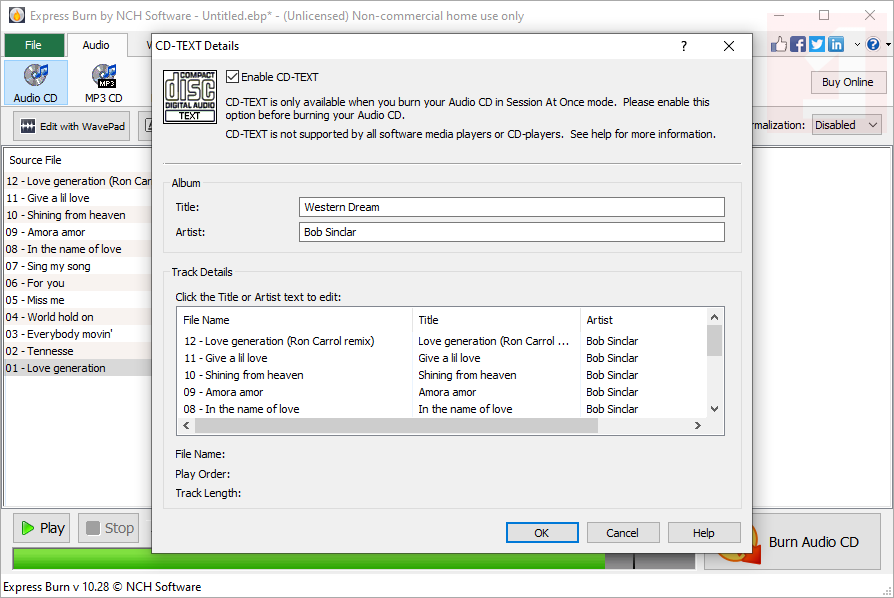
Task: Select 11 - Give a lil love in source list
Action: click(x=78, y=198)
